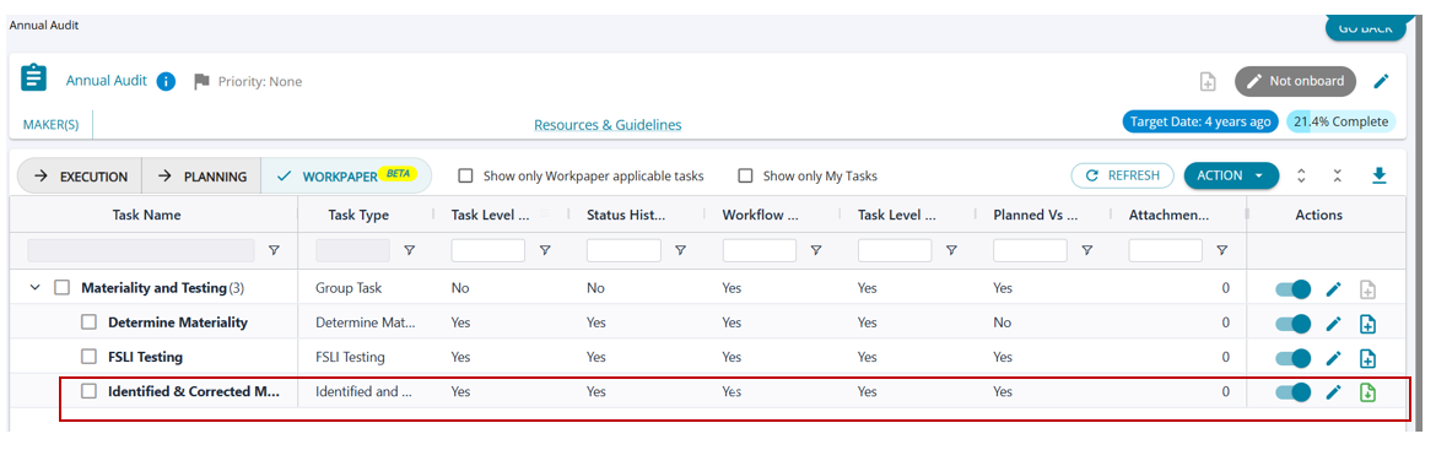Screen dimensions: 1436x451
Task: Switch to the PLANNING tab
Action: [201, 177]
